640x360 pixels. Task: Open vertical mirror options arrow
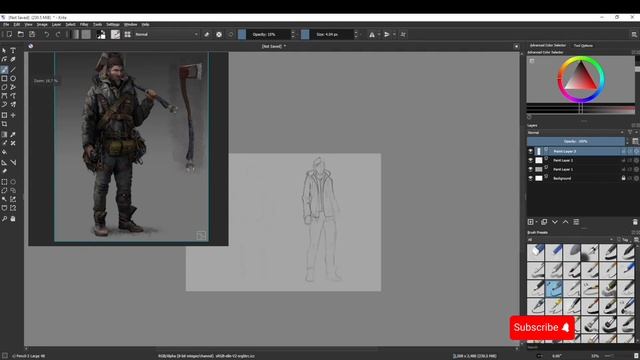point(394,35)
